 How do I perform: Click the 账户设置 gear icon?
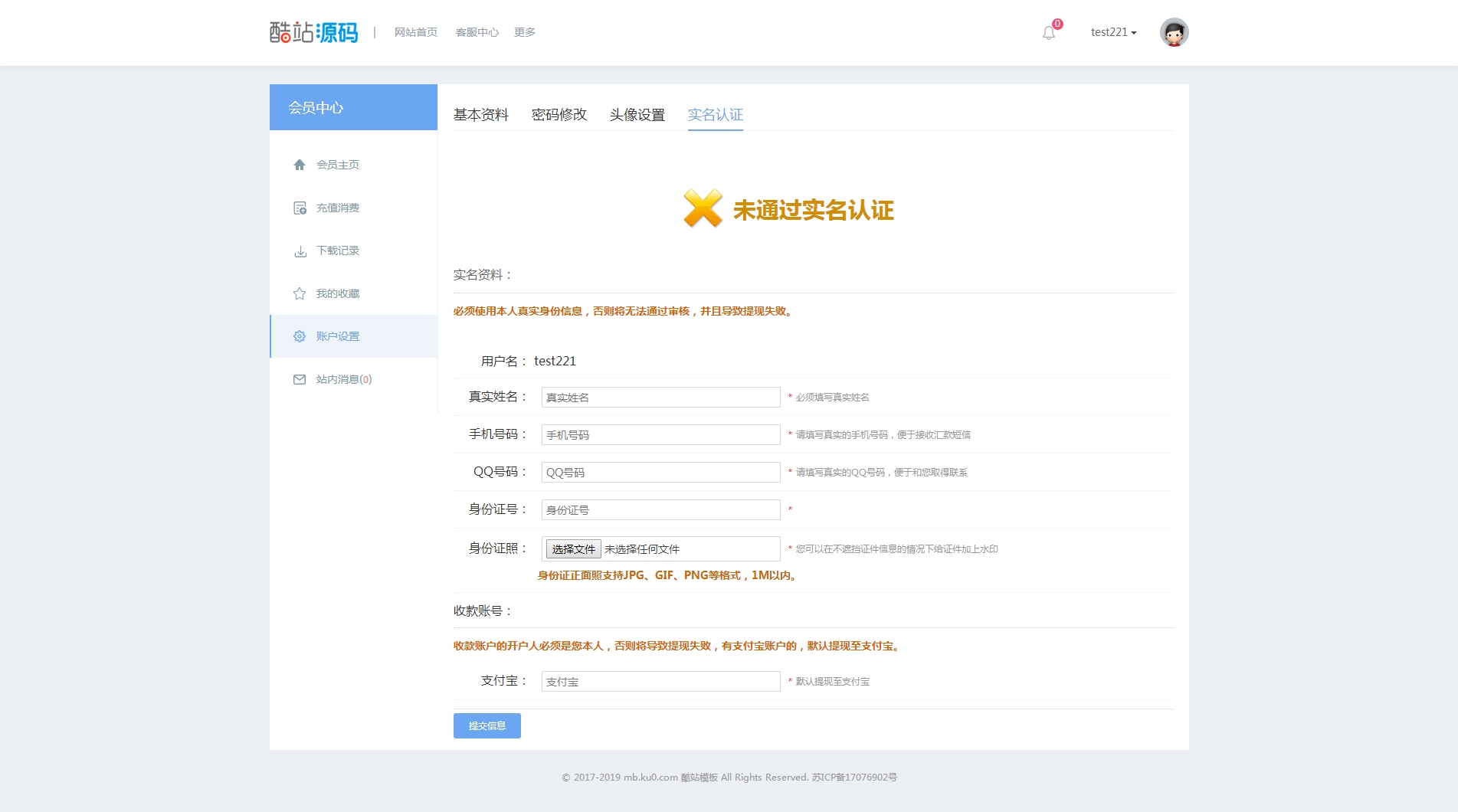click(300, 336)
